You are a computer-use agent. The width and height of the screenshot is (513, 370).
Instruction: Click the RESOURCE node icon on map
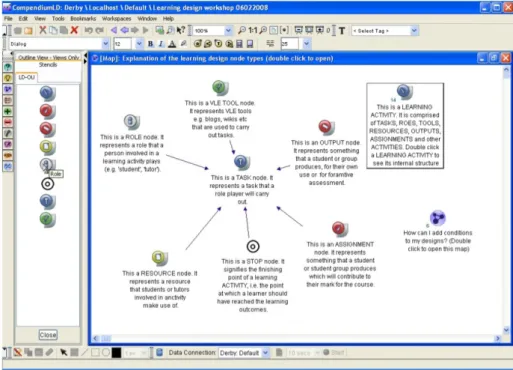click(160, 258)
